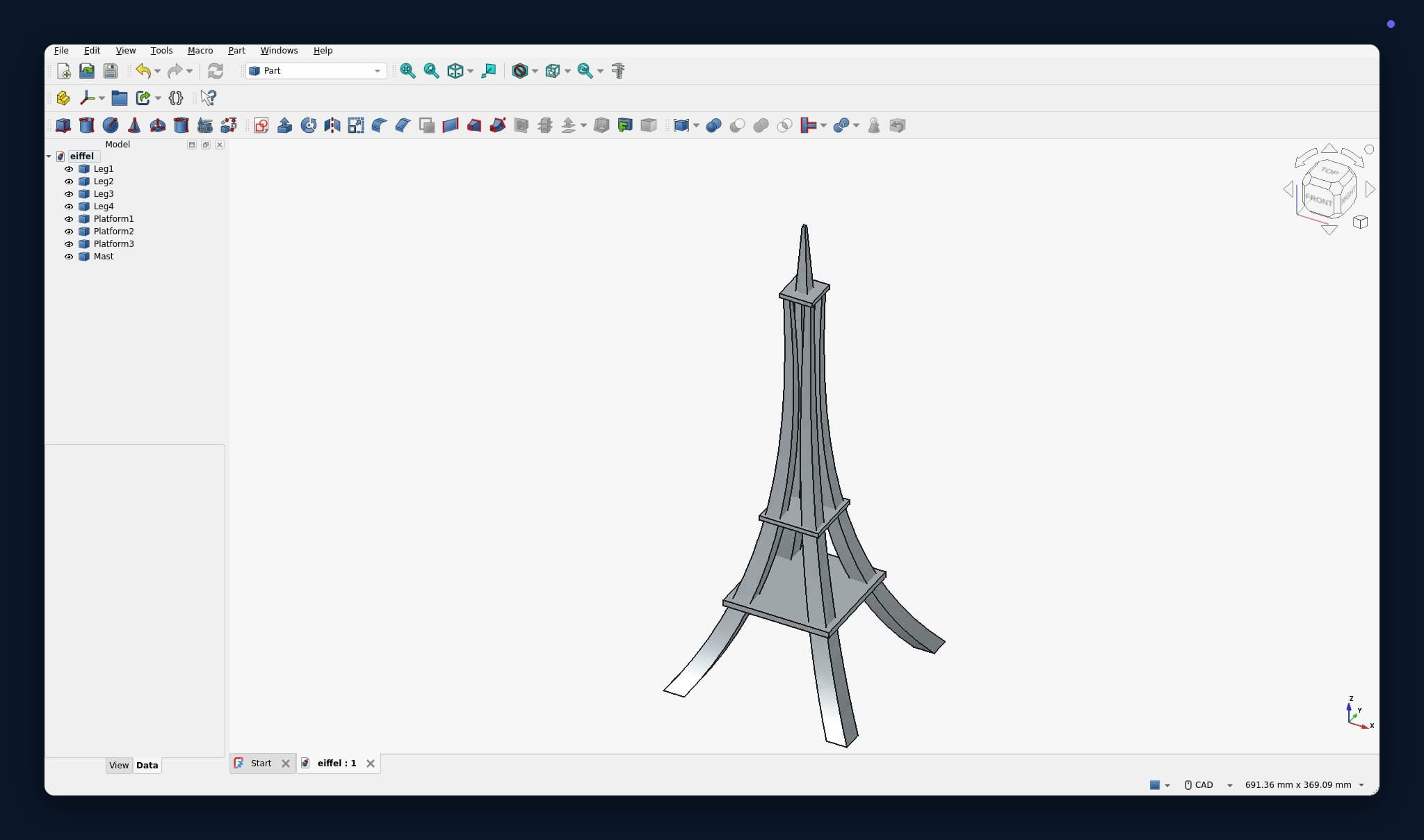The width and height of the screenshot is (1424, 840).
Task: Click the Create group folder icon
Action: 120,98
